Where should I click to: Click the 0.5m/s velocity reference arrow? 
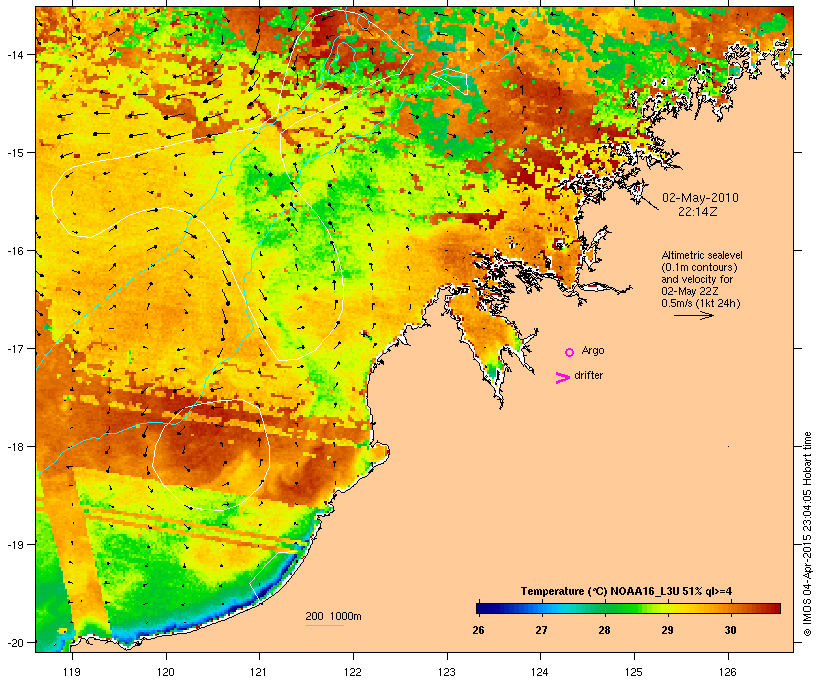693,315
